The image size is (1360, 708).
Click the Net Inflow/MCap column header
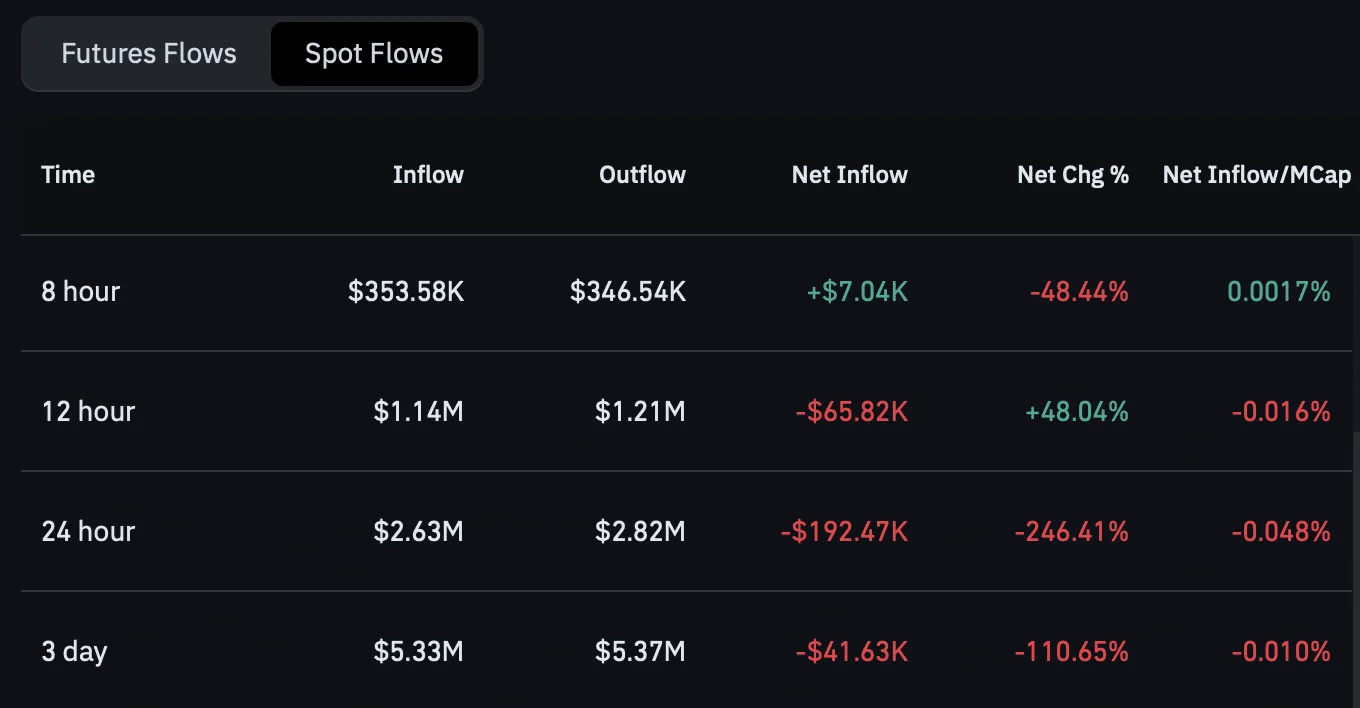coord(1257,175)
